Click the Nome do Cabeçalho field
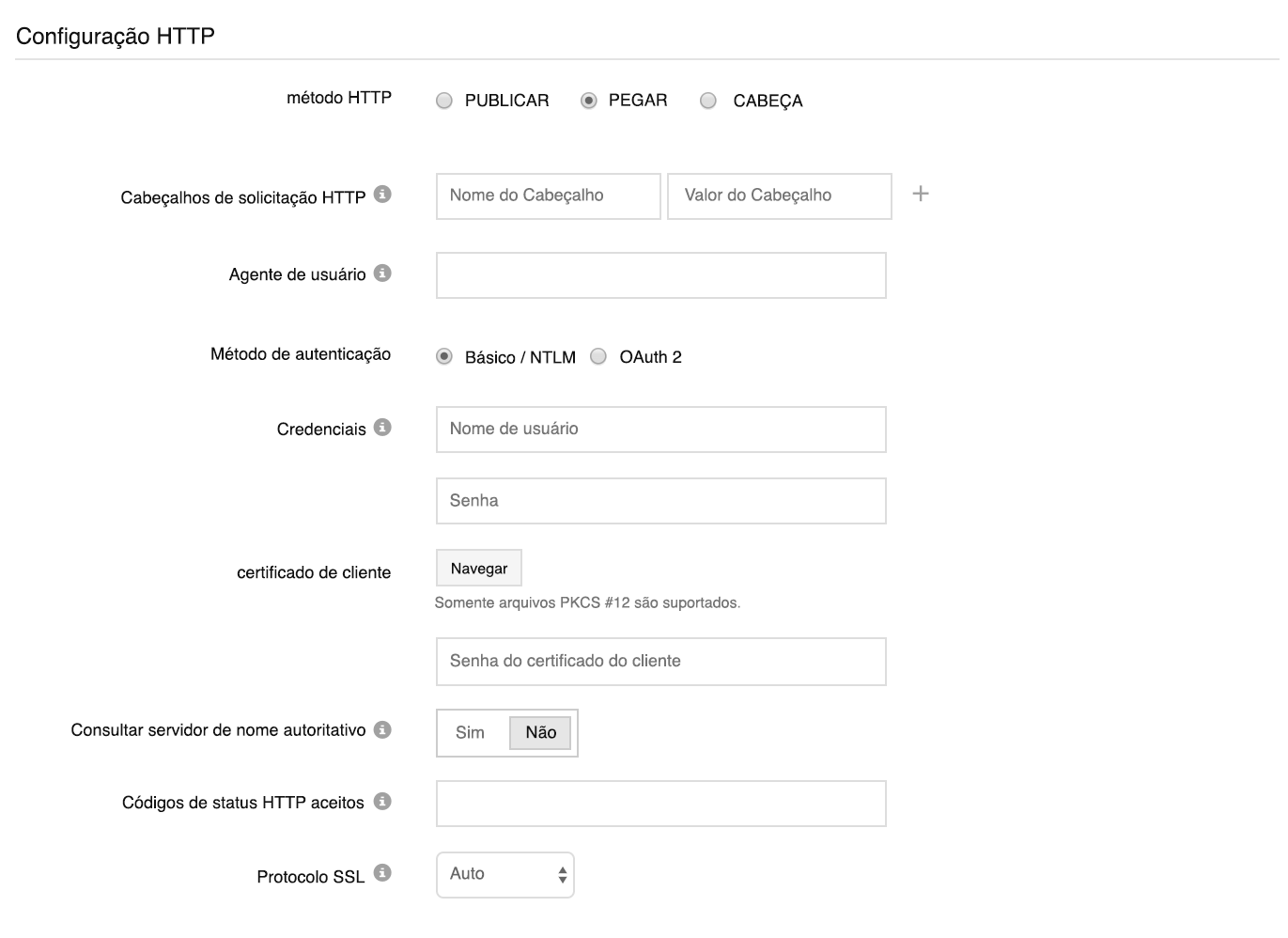The image size is (1288, 938). tap(548, 195)
